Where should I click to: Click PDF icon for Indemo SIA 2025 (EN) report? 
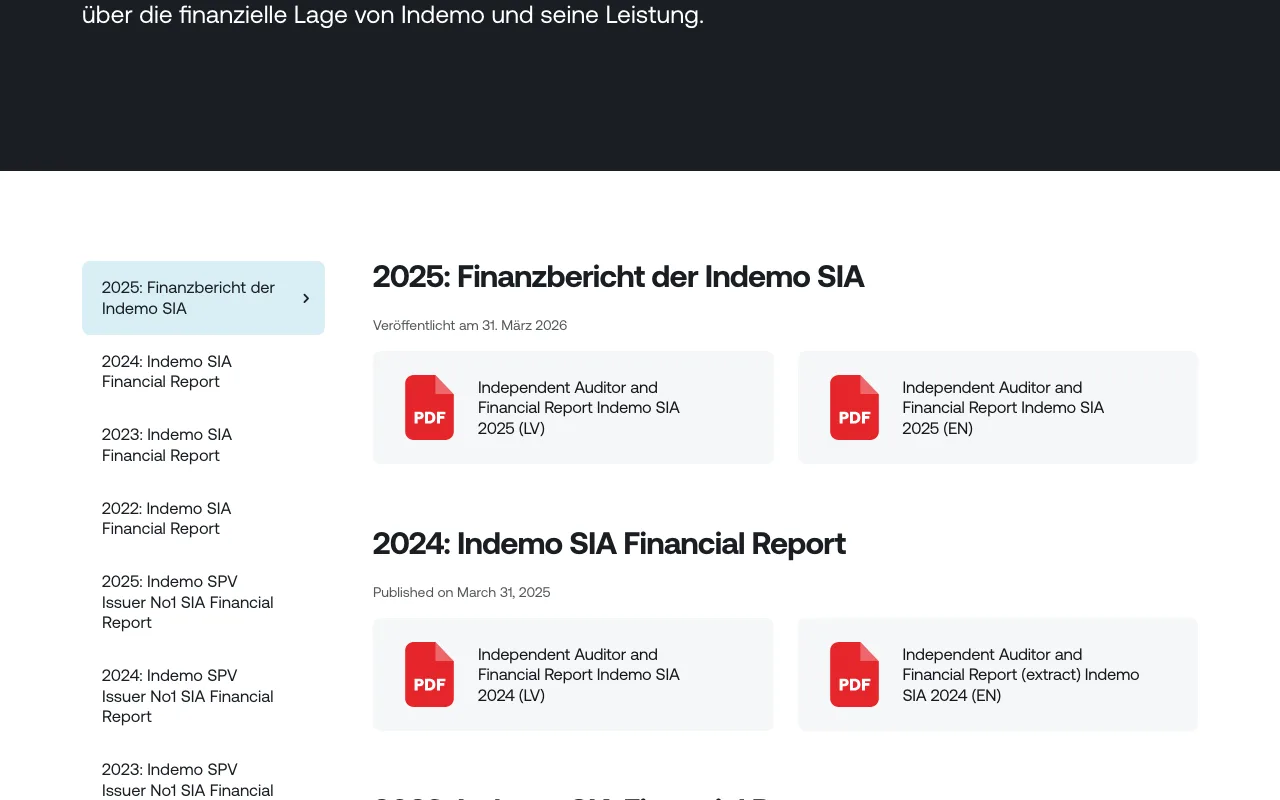(854, 407)
